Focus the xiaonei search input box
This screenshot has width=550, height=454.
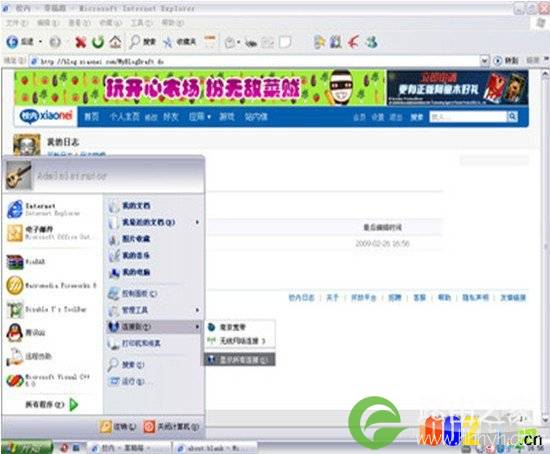[468, 116]
